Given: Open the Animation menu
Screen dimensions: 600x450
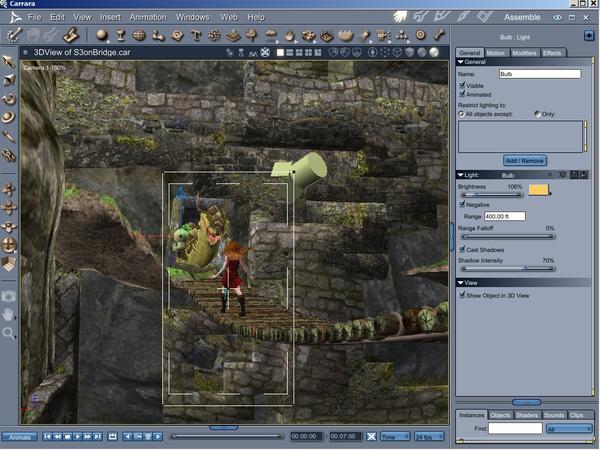Looking at the screenshot, I should tap(148, 17).
